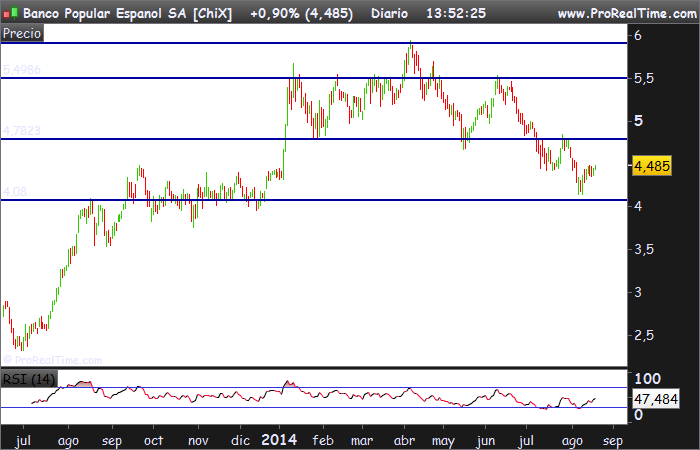Click the nov label on time axis
This screenshot has width=700, height=450.
(x=198, y=441)
